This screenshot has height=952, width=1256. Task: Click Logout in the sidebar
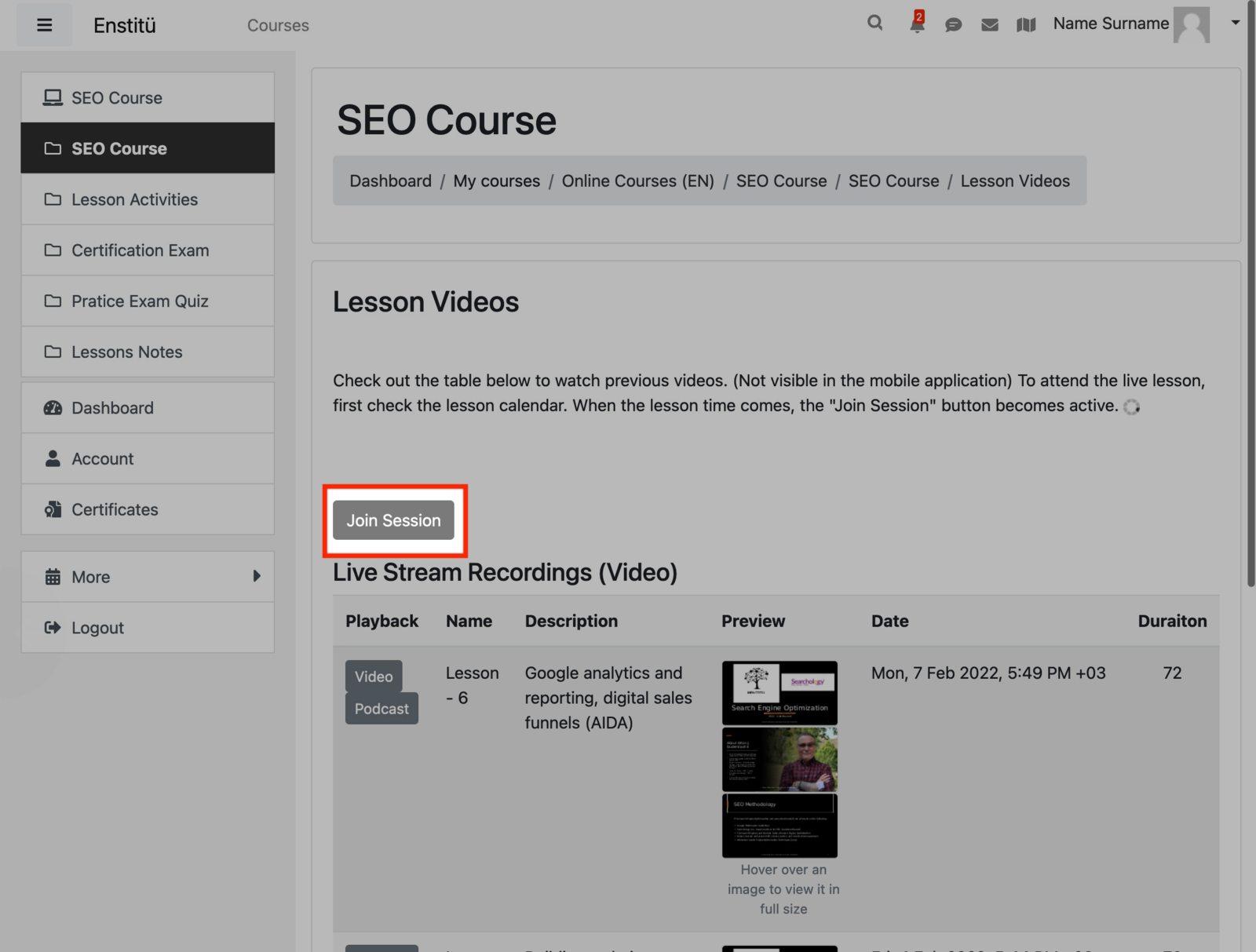click(x=97, y=628)
